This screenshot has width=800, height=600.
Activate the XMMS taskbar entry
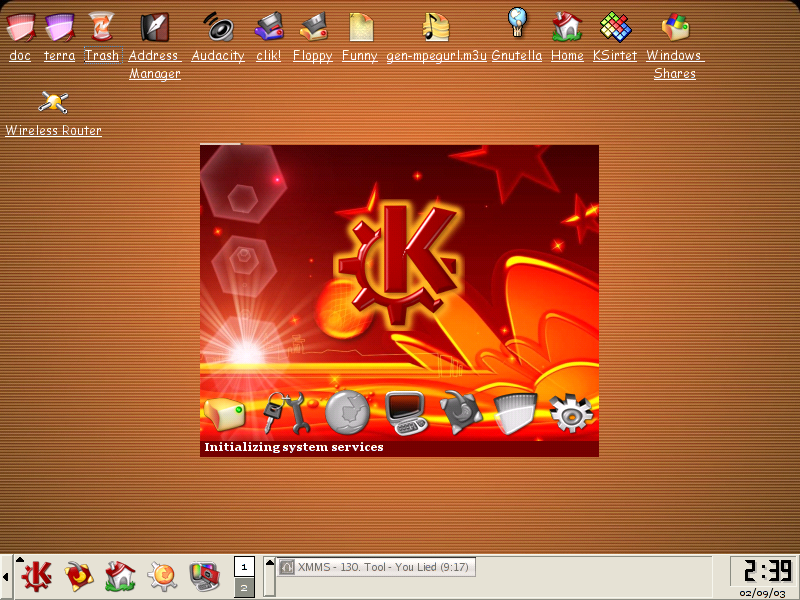coord(377,567)
